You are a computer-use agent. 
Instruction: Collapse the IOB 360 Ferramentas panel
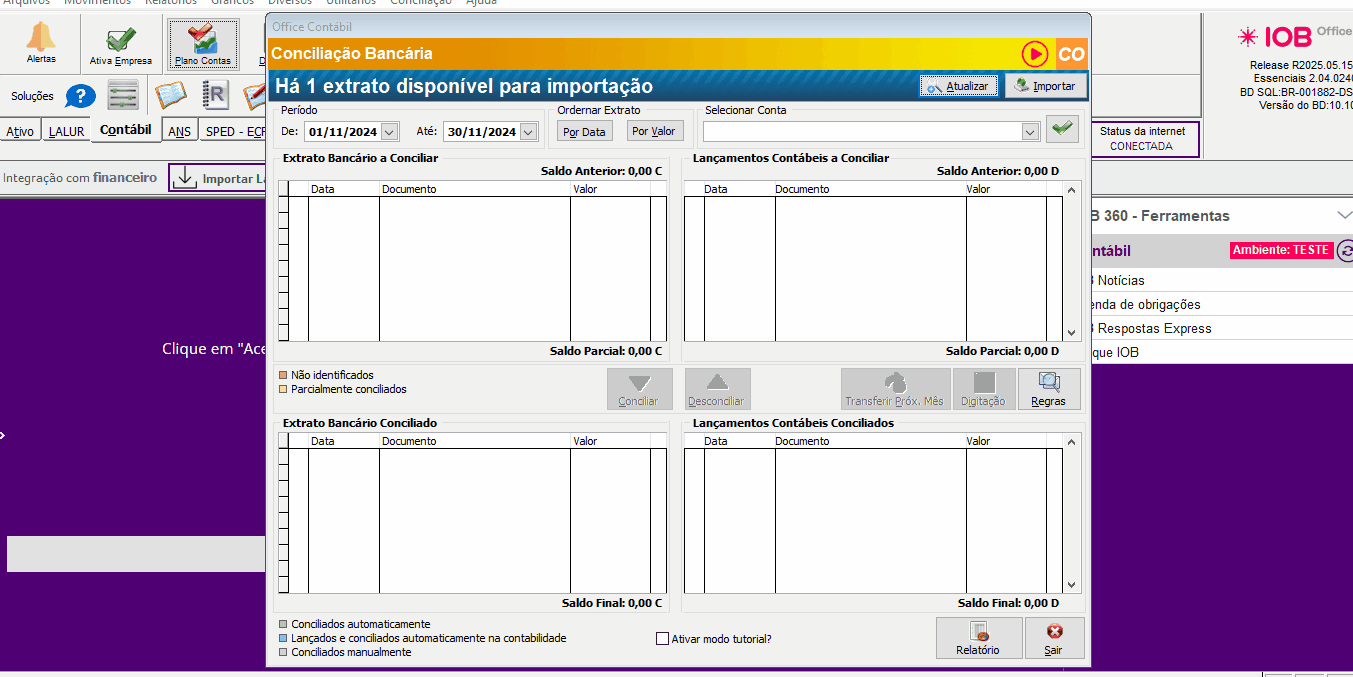pos(1343,216)
